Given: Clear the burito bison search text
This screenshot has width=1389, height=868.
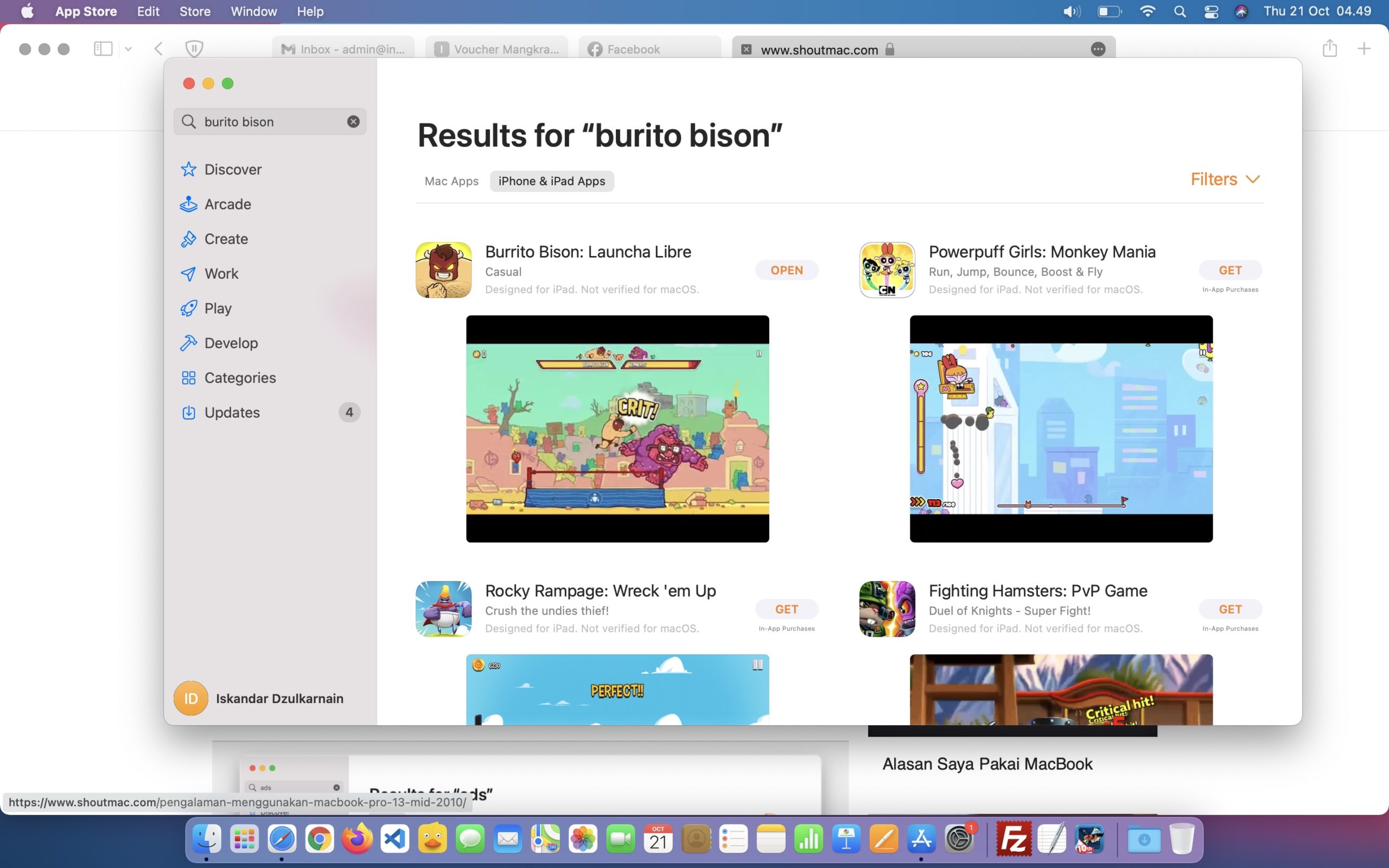Looking at the screenshot, I should (x=353, y=122).
